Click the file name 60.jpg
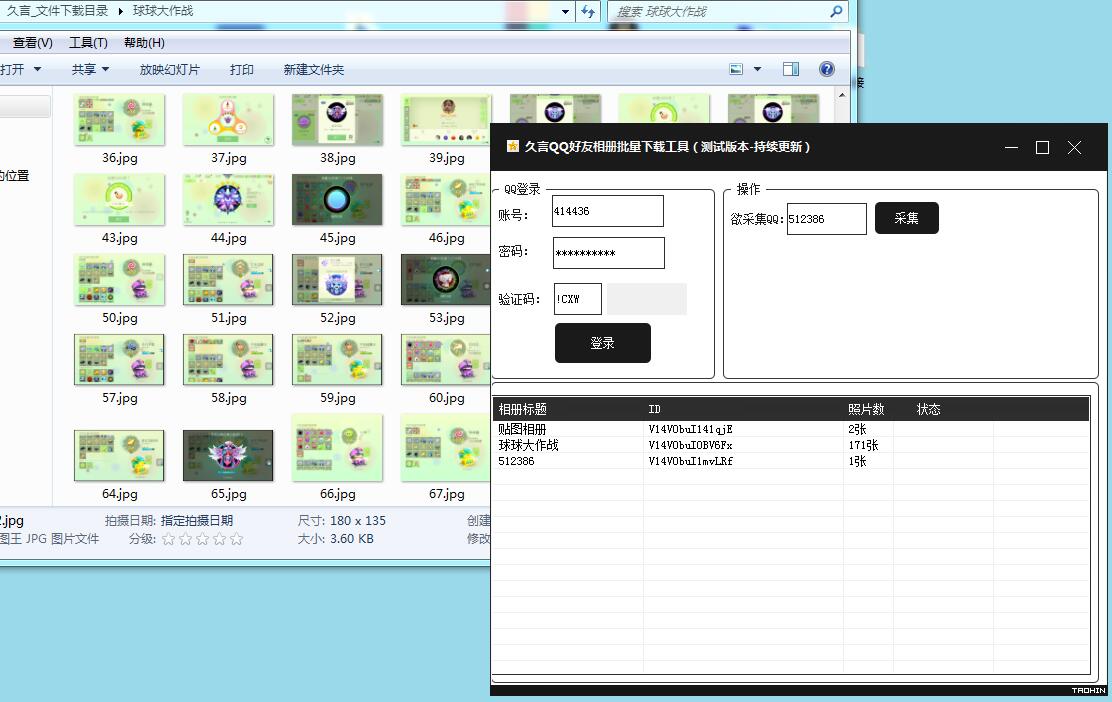1112x702 pixels. 446,398
